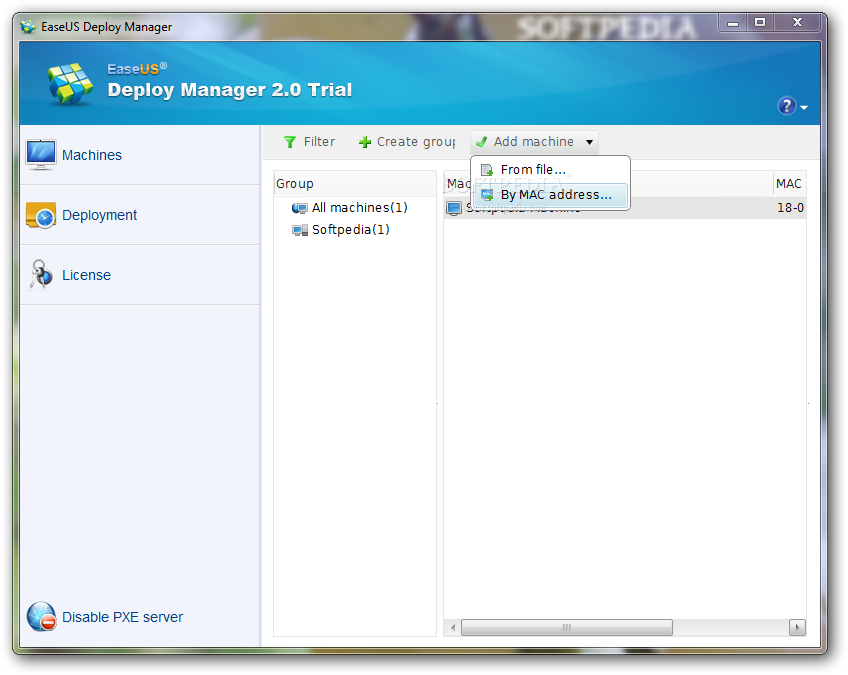The width and height of the screenshot is (848, 675).
Task: Choose From file... menu entry
Action: [x=551, y=170]
